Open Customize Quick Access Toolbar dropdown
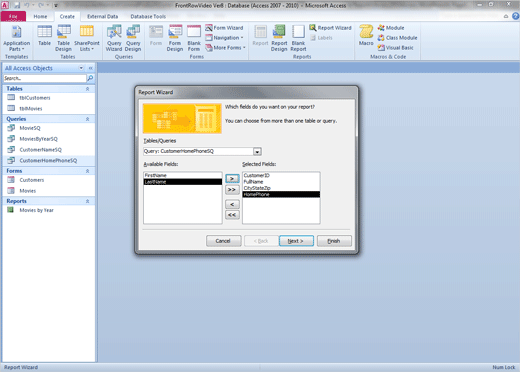This screenshot has height=372, width=520. point(56,5)
